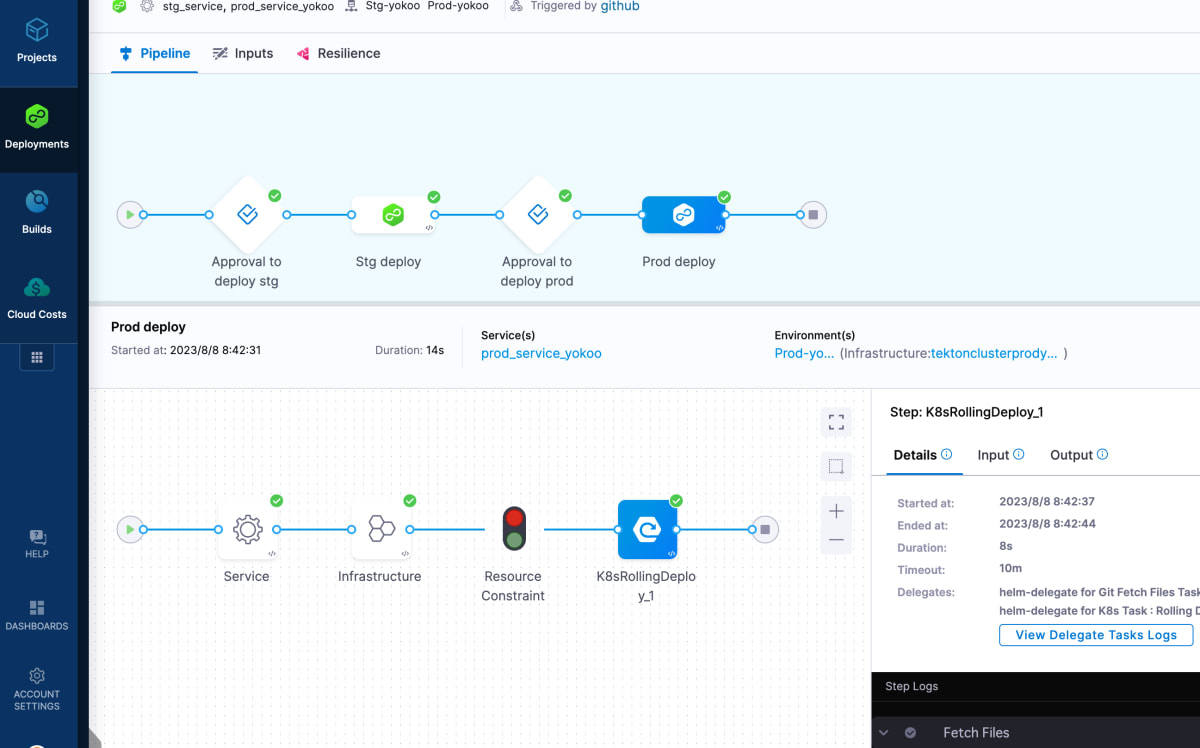Click the fit-to-selection canvas icon

pos(836,466)
